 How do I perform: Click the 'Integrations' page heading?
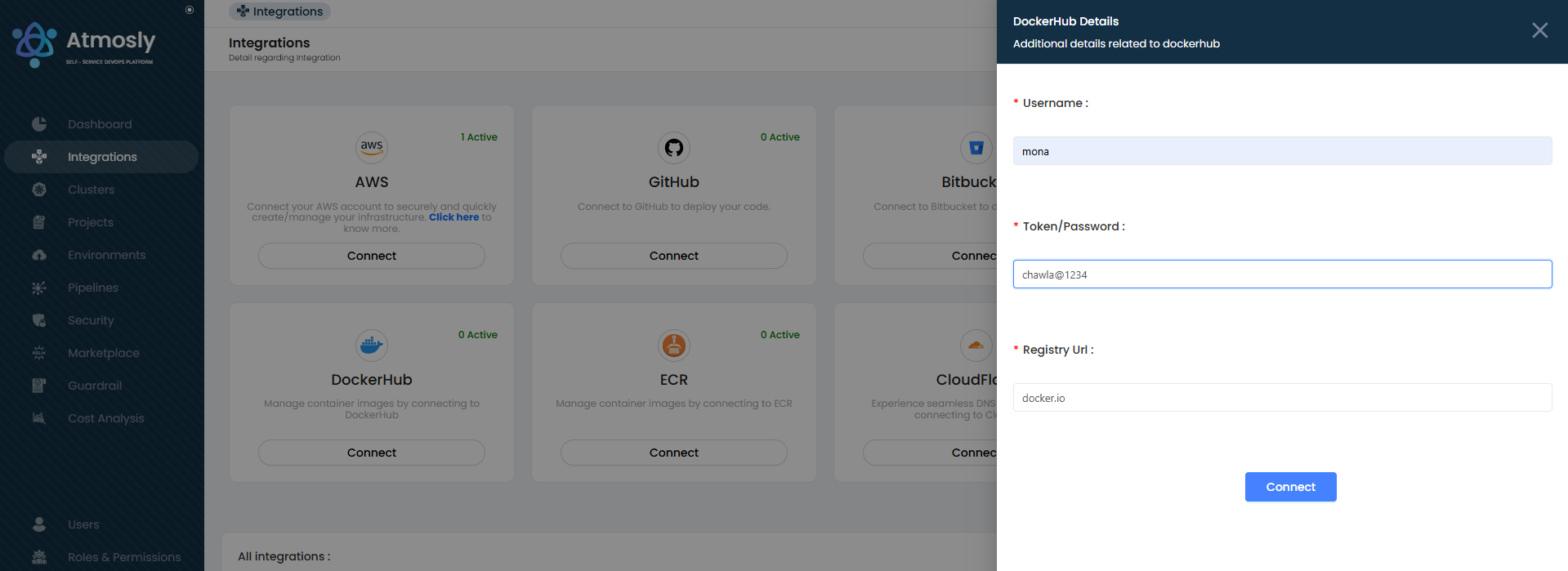[x=270, y=42]
